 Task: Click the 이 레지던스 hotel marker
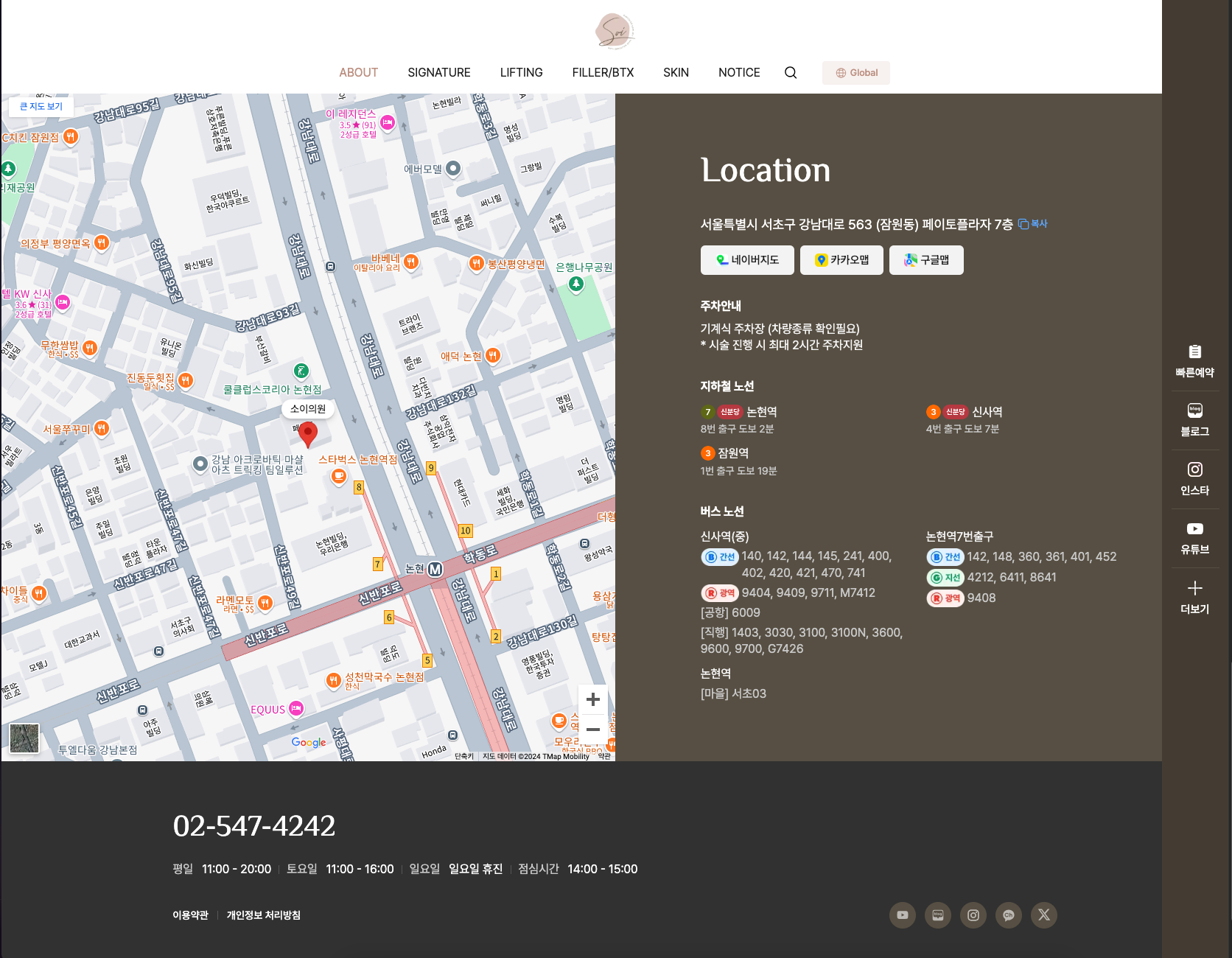(x=388, y=122)
